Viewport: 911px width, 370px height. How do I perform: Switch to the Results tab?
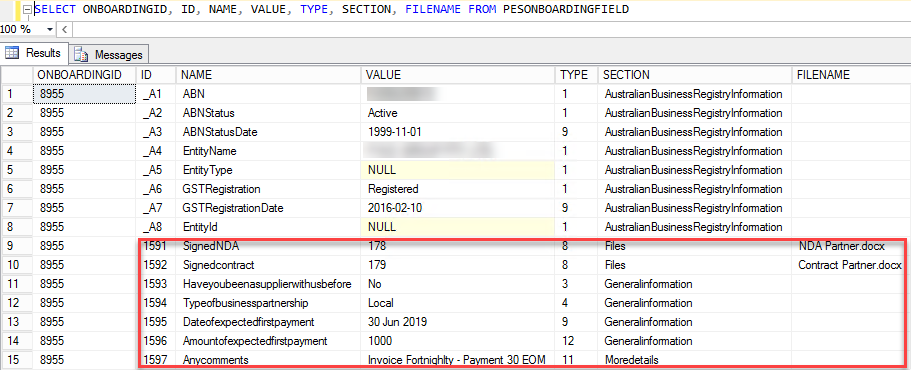[x=34, y=53]
